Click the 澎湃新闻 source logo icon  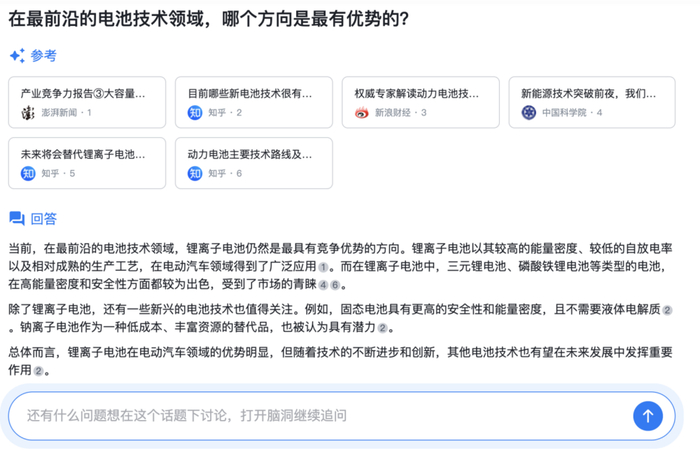coord(28,113)
